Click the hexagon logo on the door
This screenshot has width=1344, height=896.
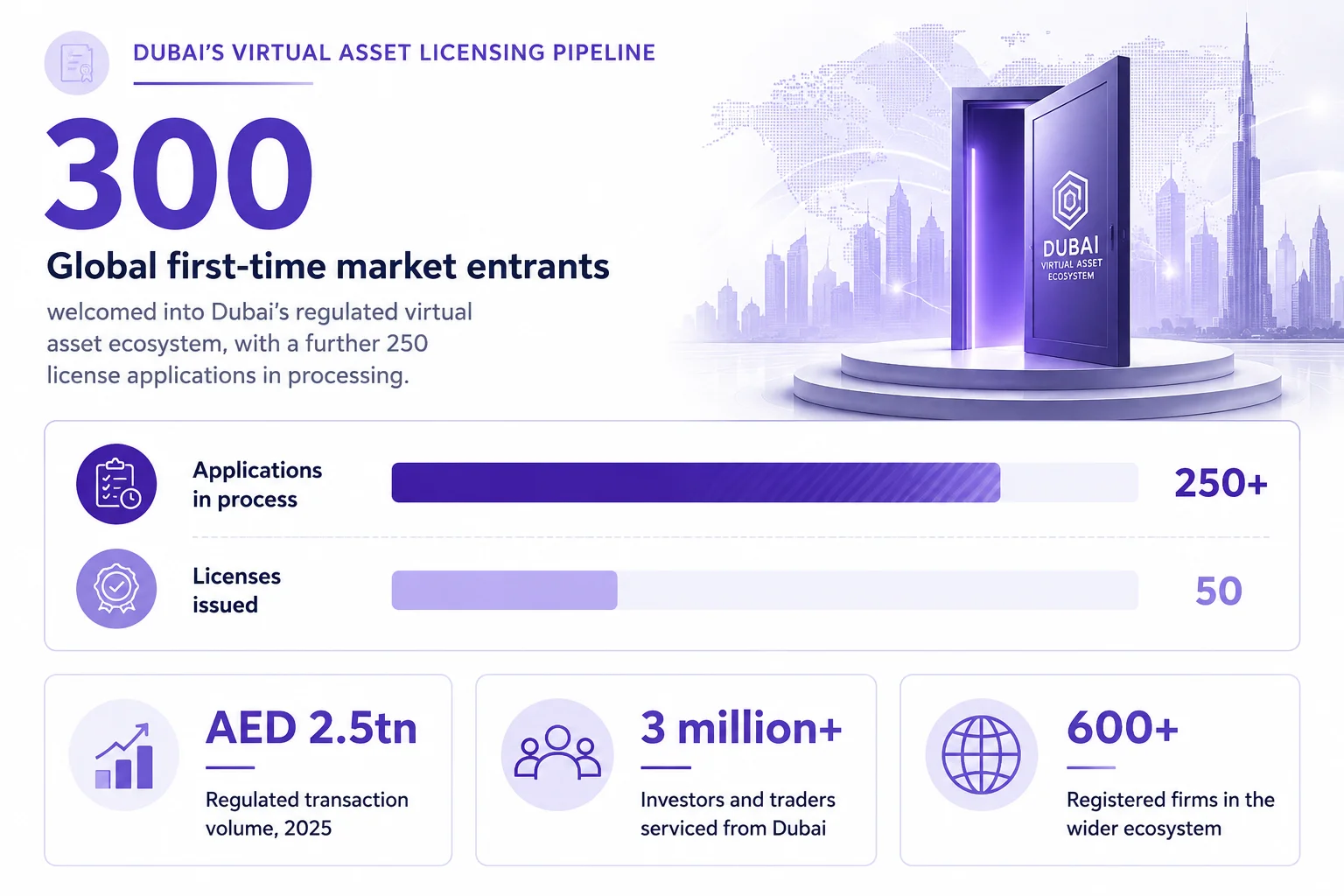(x=1069, y=201)
